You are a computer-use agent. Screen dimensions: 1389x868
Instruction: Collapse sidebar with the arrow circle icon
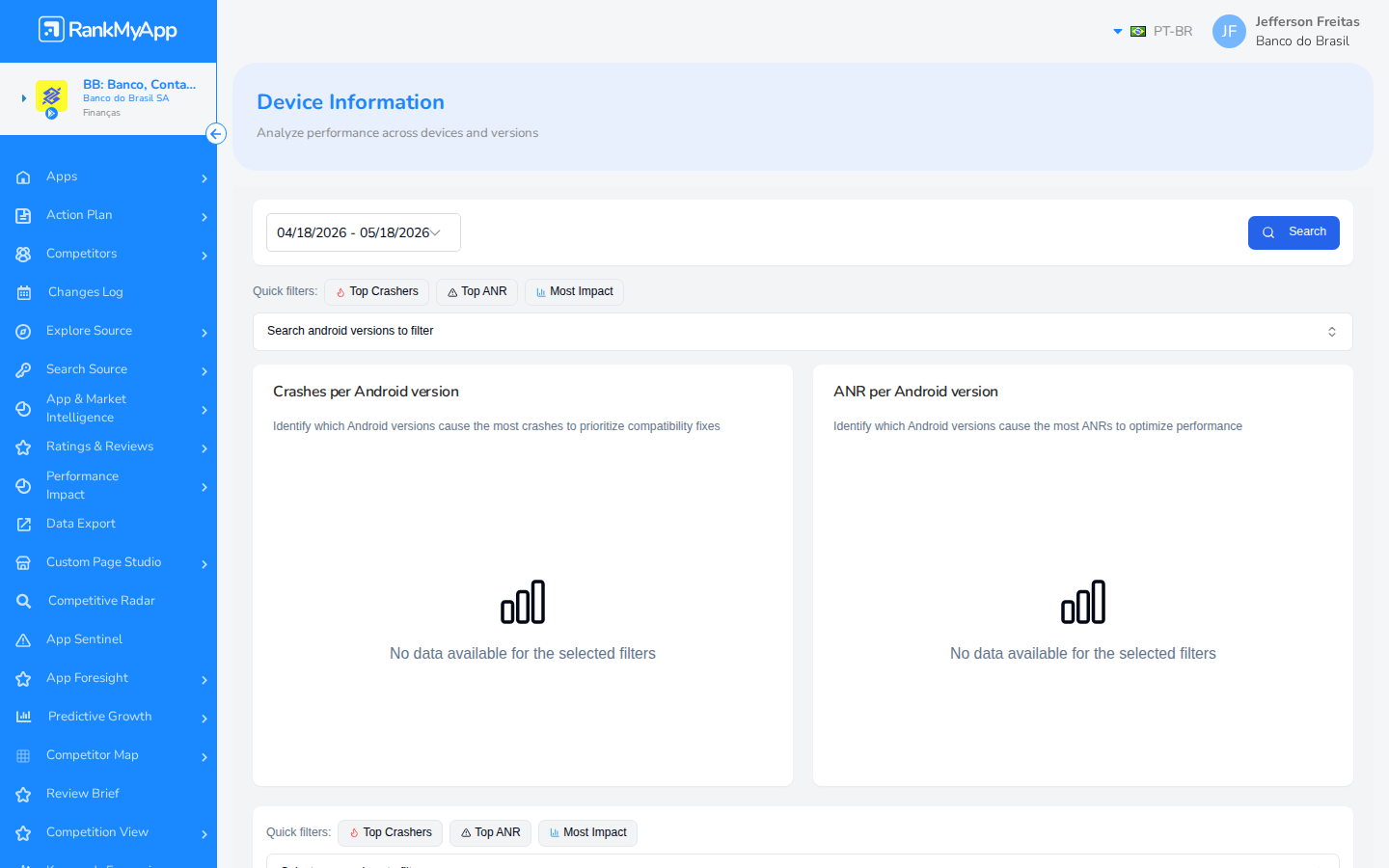point(216,134)
